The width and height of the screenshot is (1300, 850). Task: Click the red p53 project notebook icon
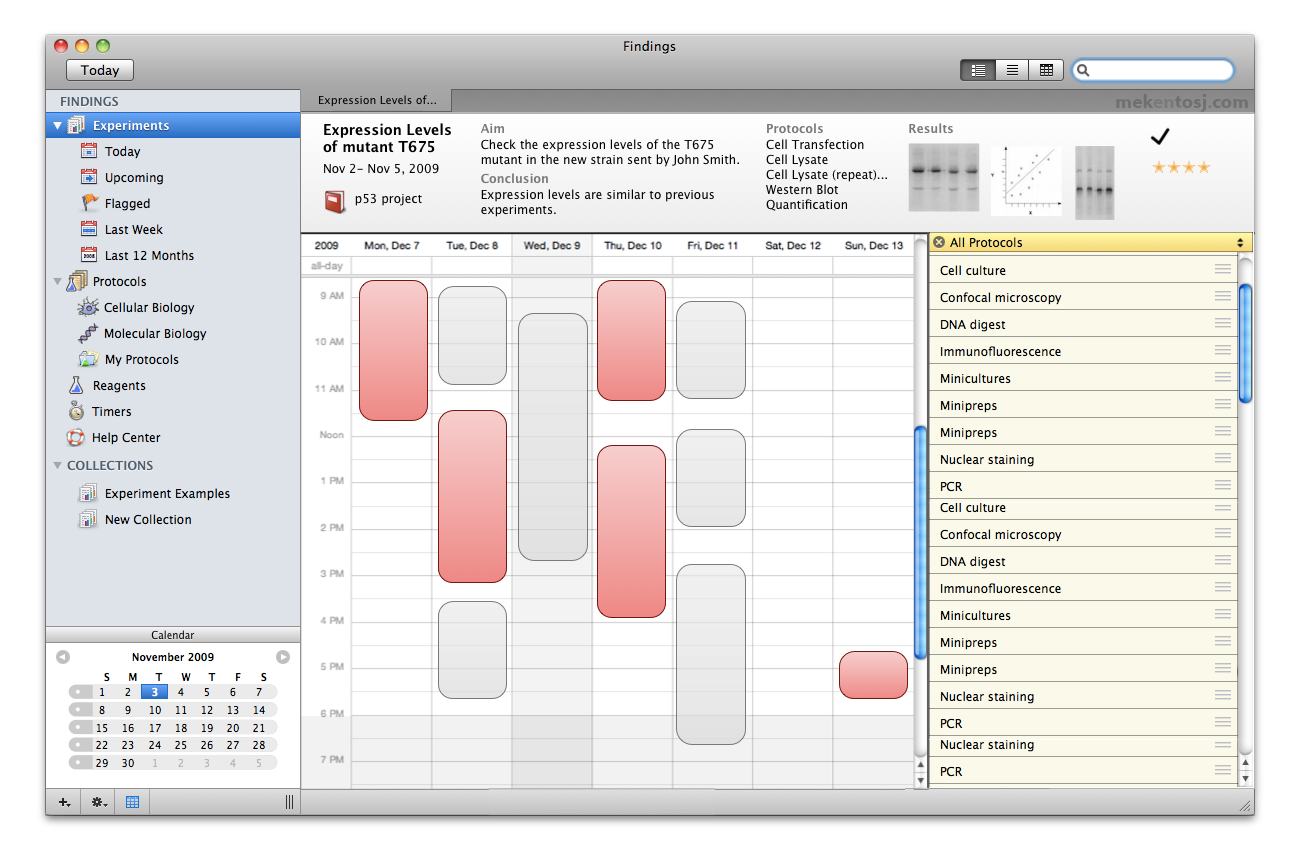[334, 201]
